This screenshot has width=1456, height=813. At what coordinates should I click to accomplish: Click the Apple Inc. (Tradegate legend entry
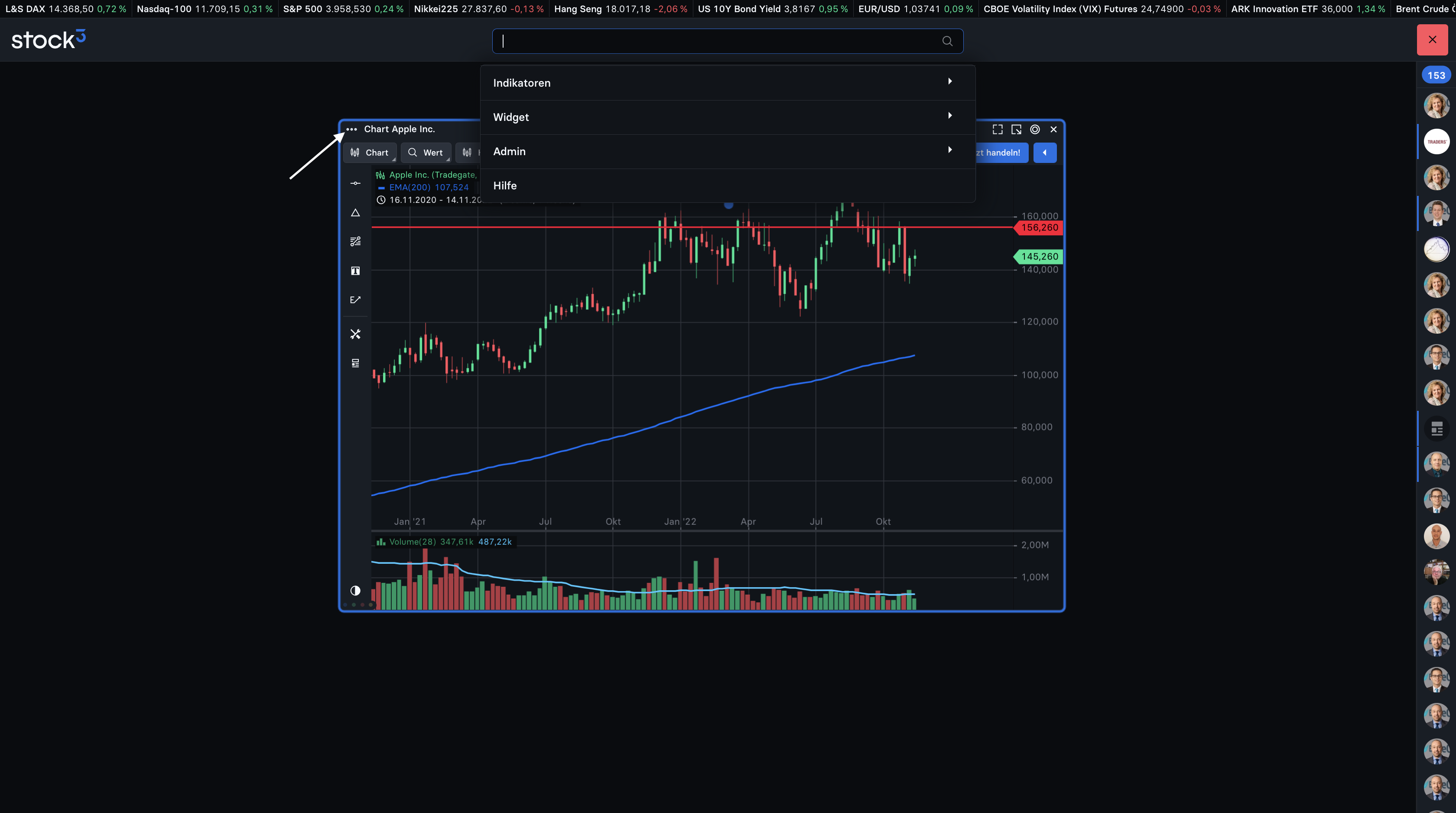pyautogui.click(x=432, y=175)
